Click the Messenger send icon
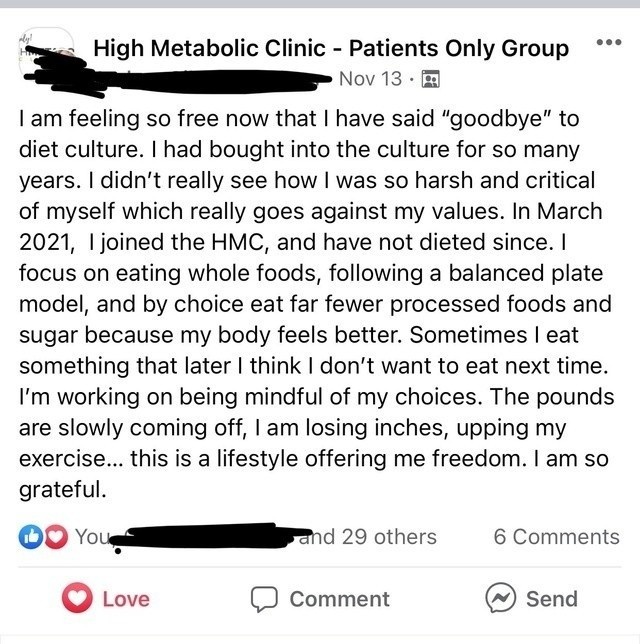This screenshot has height=644, width=640. point(500,598)
